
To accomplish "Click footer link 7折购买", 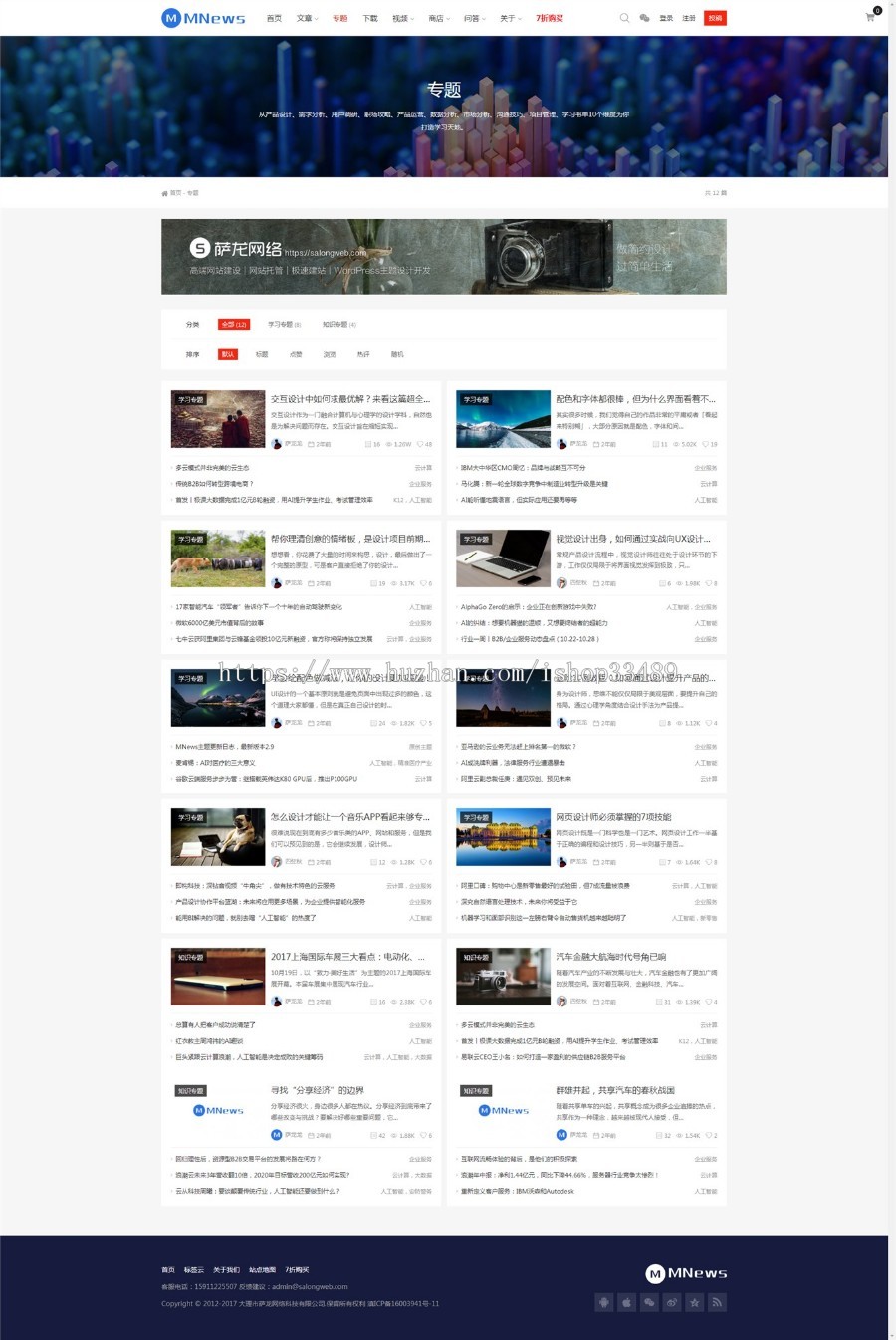I will tap(297, 1270).
